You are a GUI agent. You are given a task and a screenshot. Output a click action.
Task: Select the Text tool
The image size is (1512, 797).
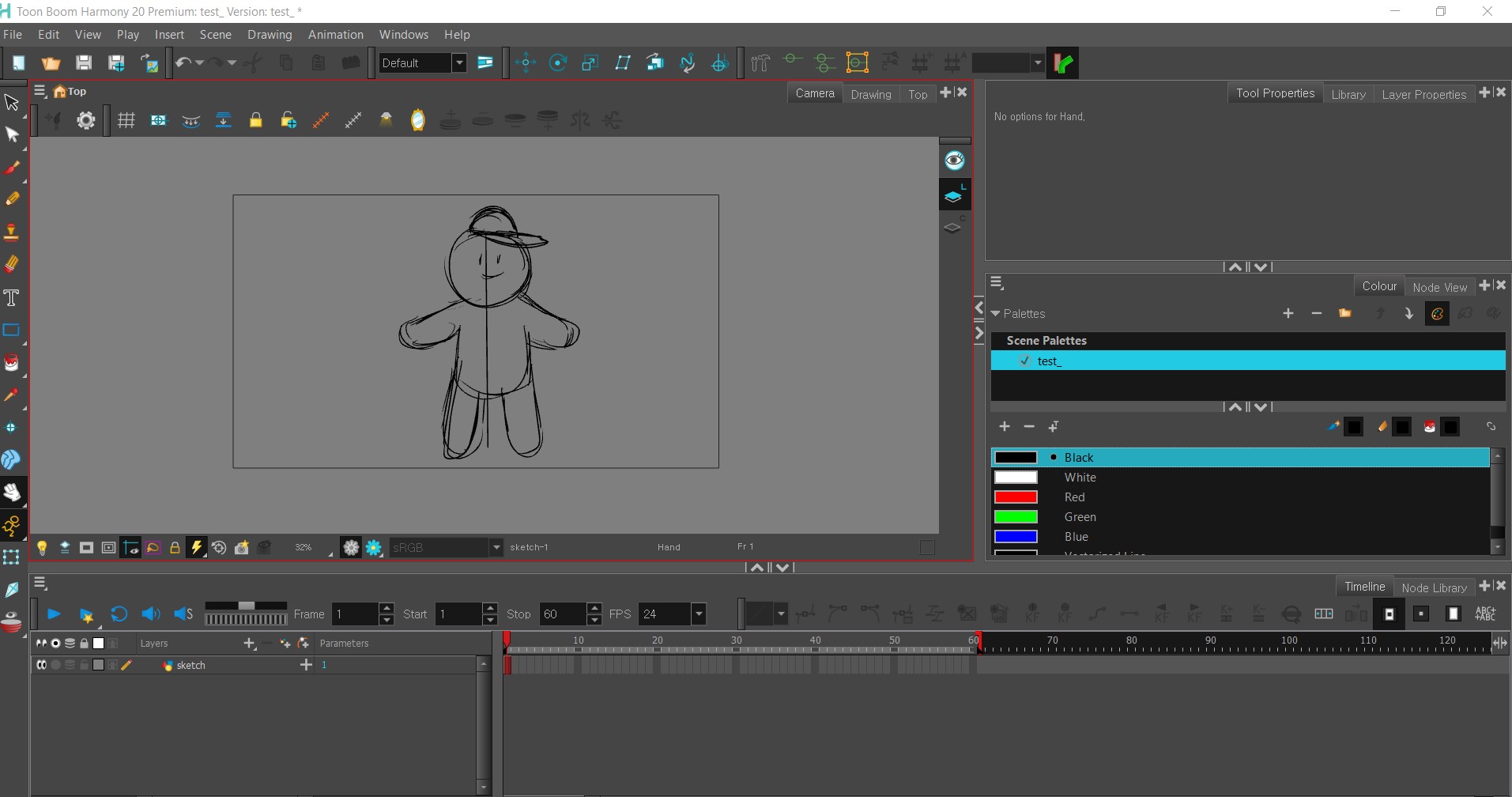tap(12, 297)
